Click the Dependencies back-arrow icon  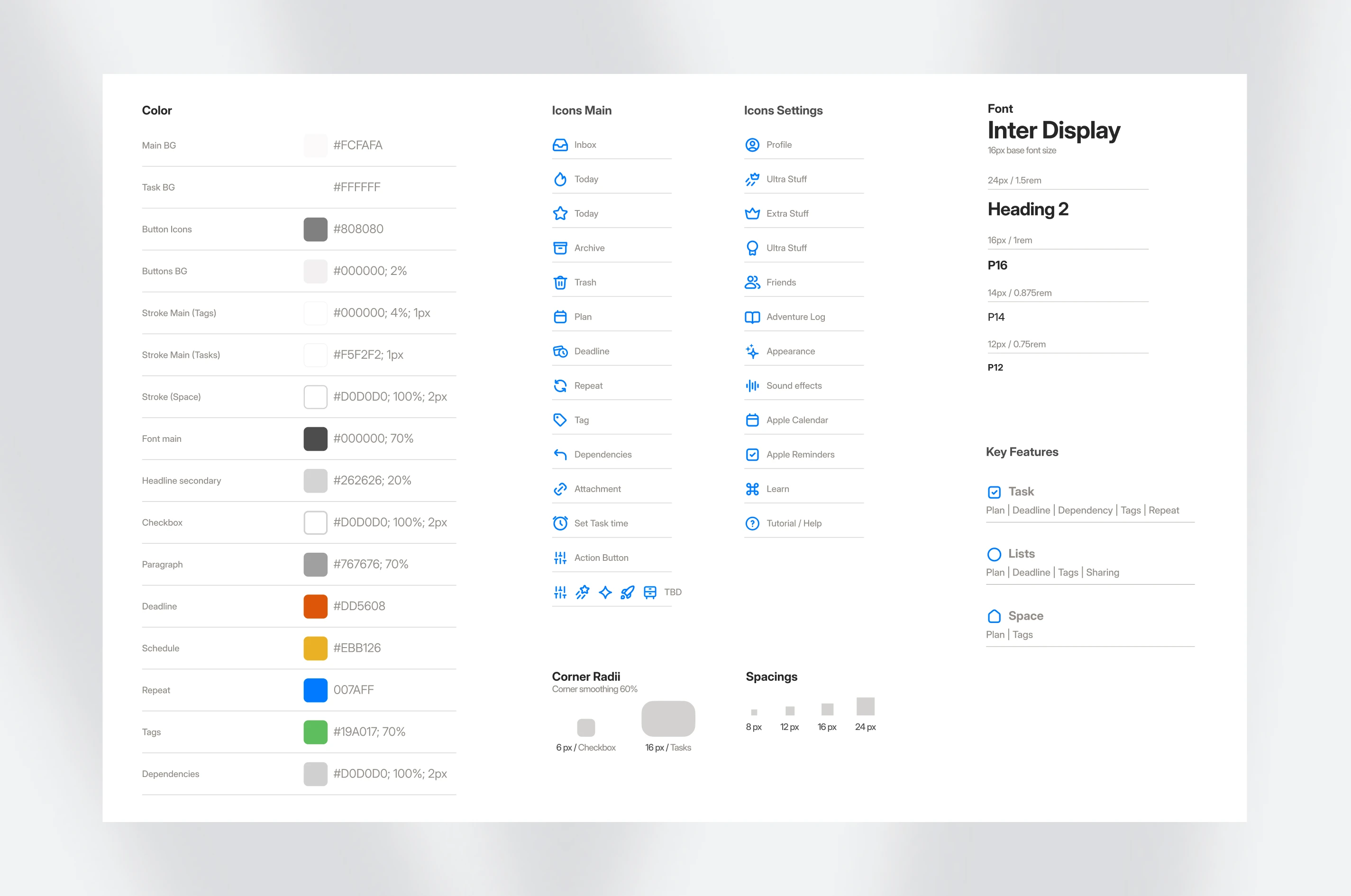[560, 454]
